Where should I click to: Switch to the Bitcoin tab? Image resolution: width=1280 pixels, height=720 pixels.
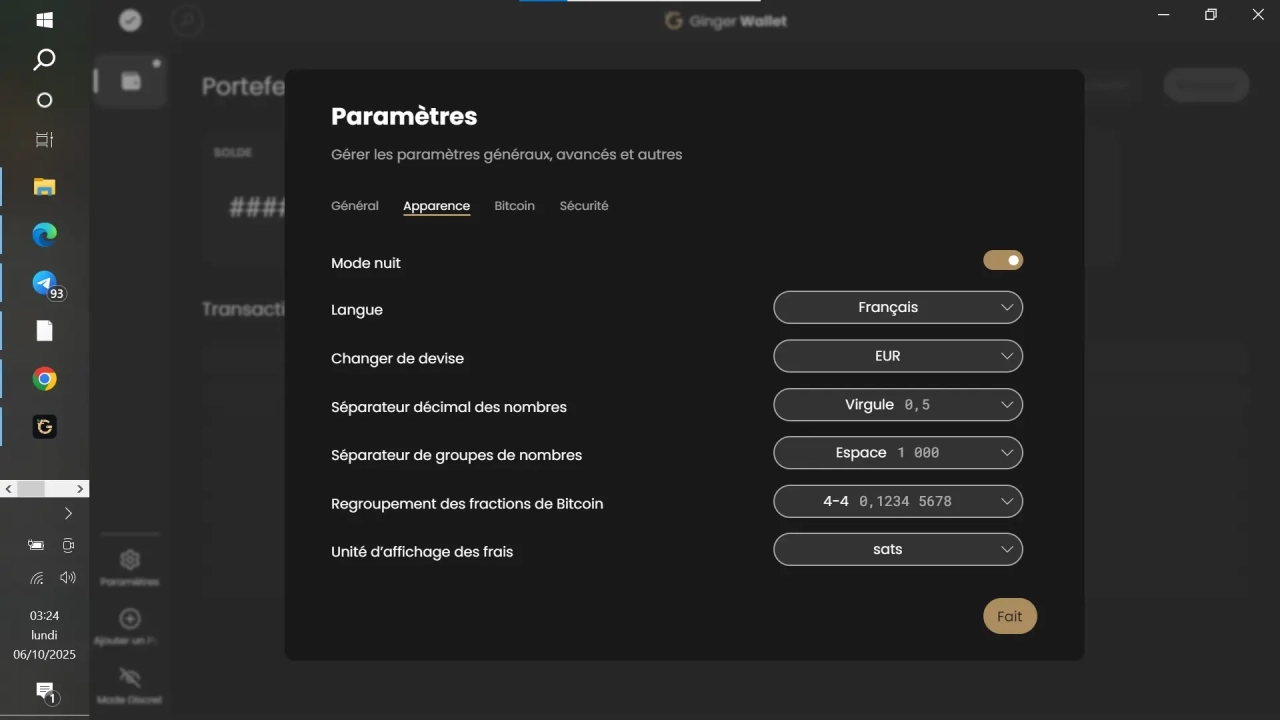514,206
